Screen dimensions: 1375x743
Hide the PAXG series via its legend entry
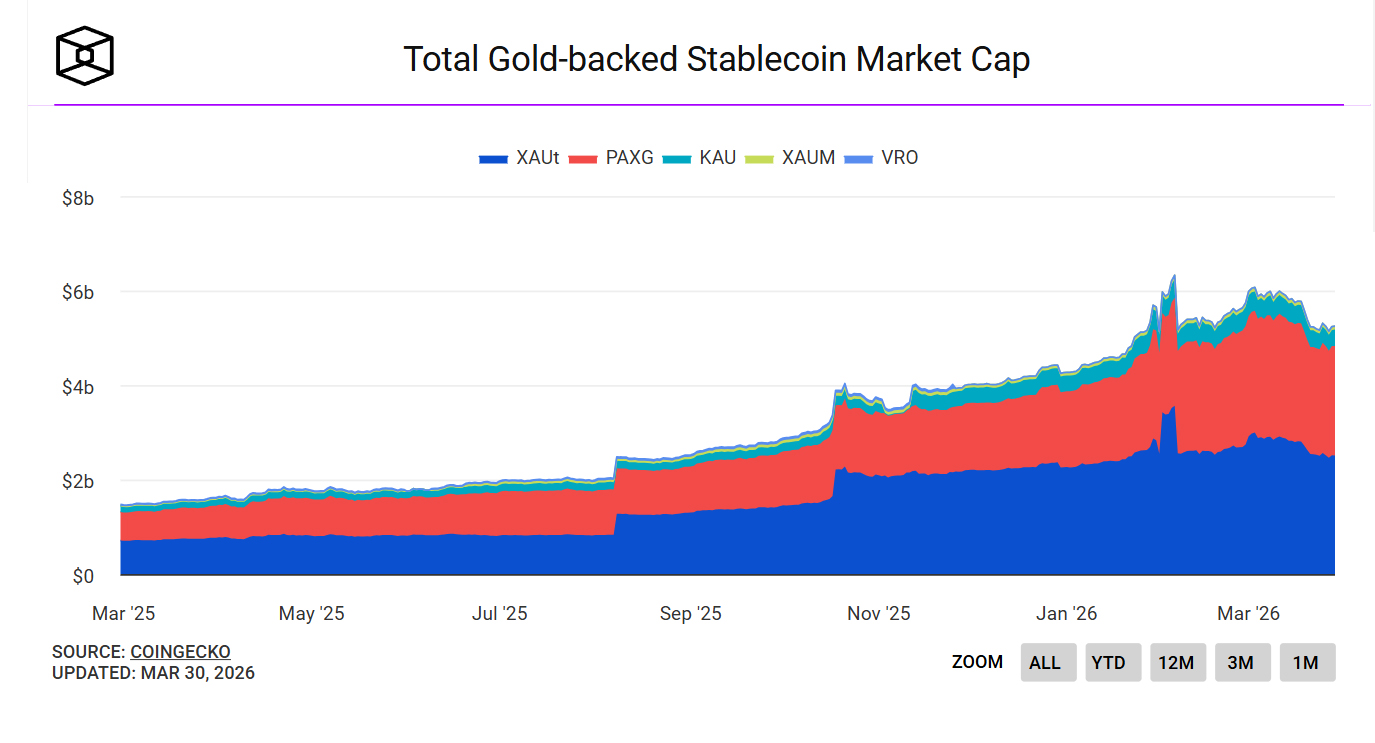click(x=629, y=157)
